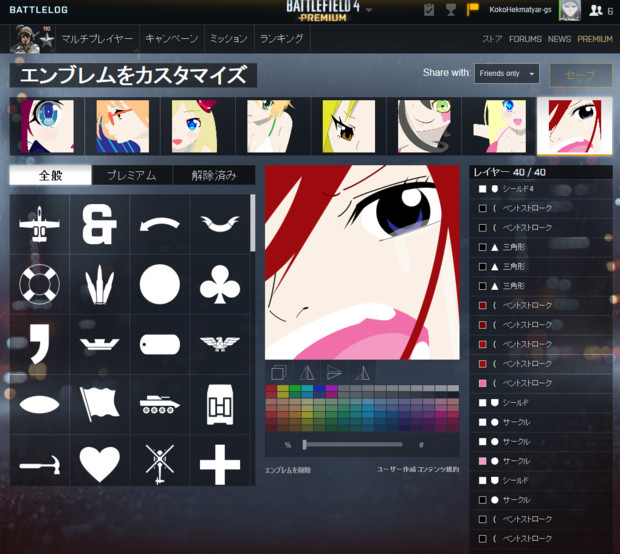Viewport: 620px width, 554px height.
Task: Open the キャンペーン menu
Action: click(x=172, y=39)
